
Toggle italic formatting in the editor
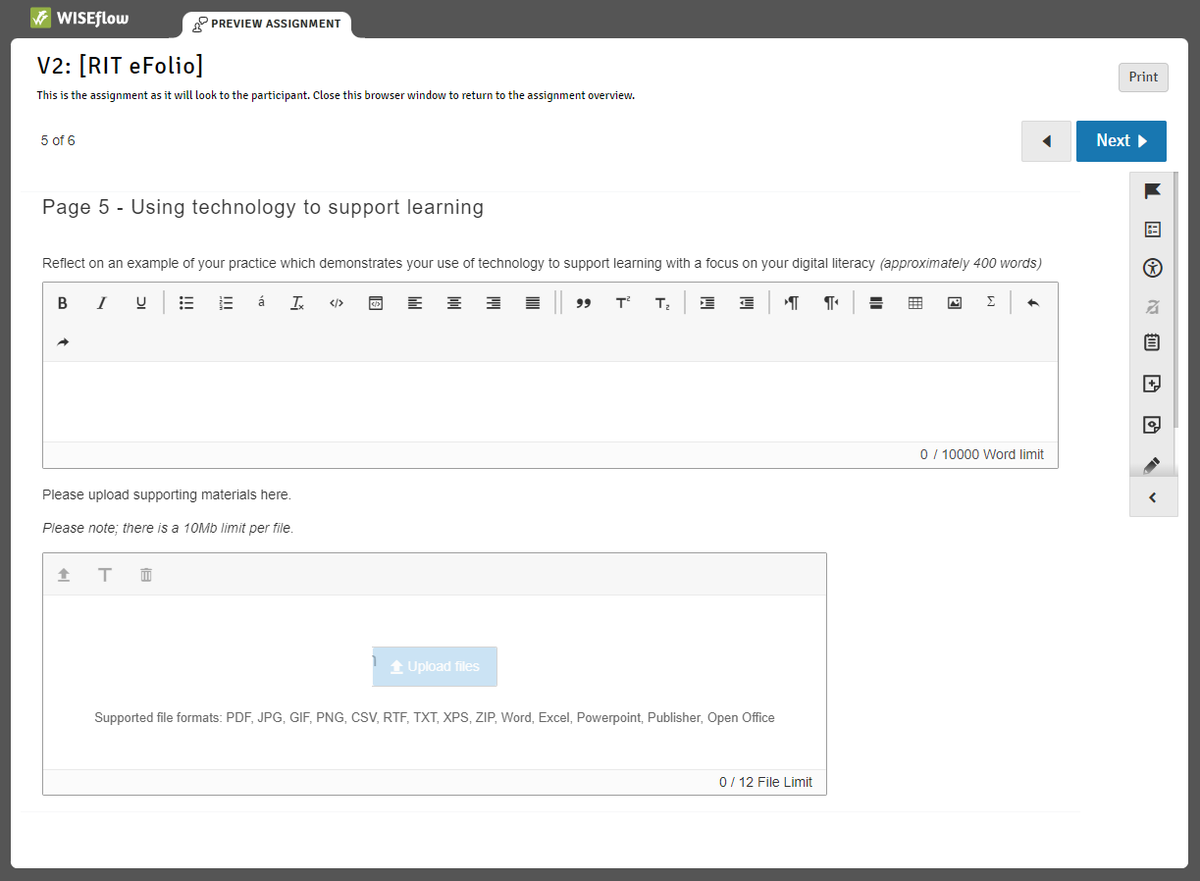[x=101, y=303]
